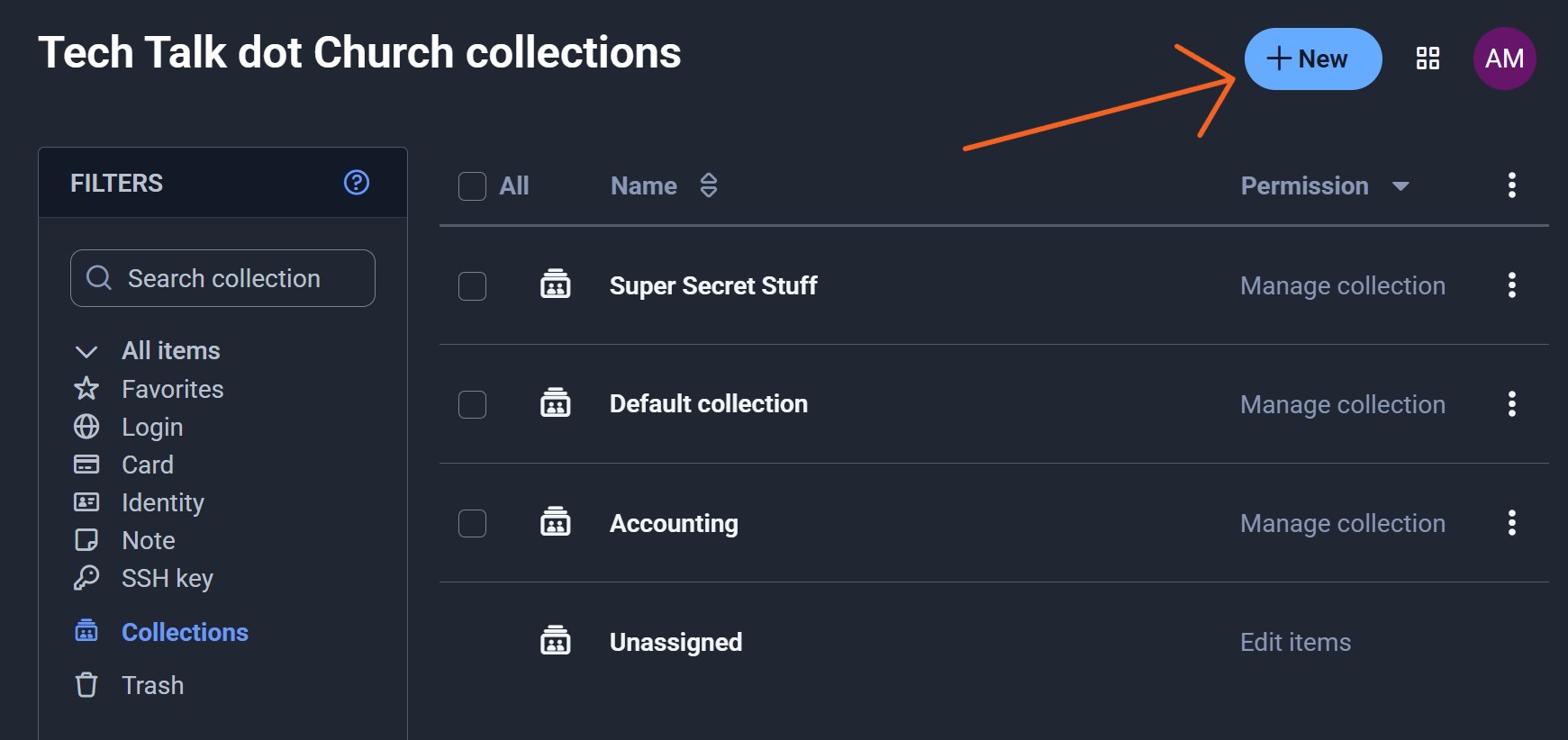Click the Card filter icon
1568x740 pixels.
point(86,465)
